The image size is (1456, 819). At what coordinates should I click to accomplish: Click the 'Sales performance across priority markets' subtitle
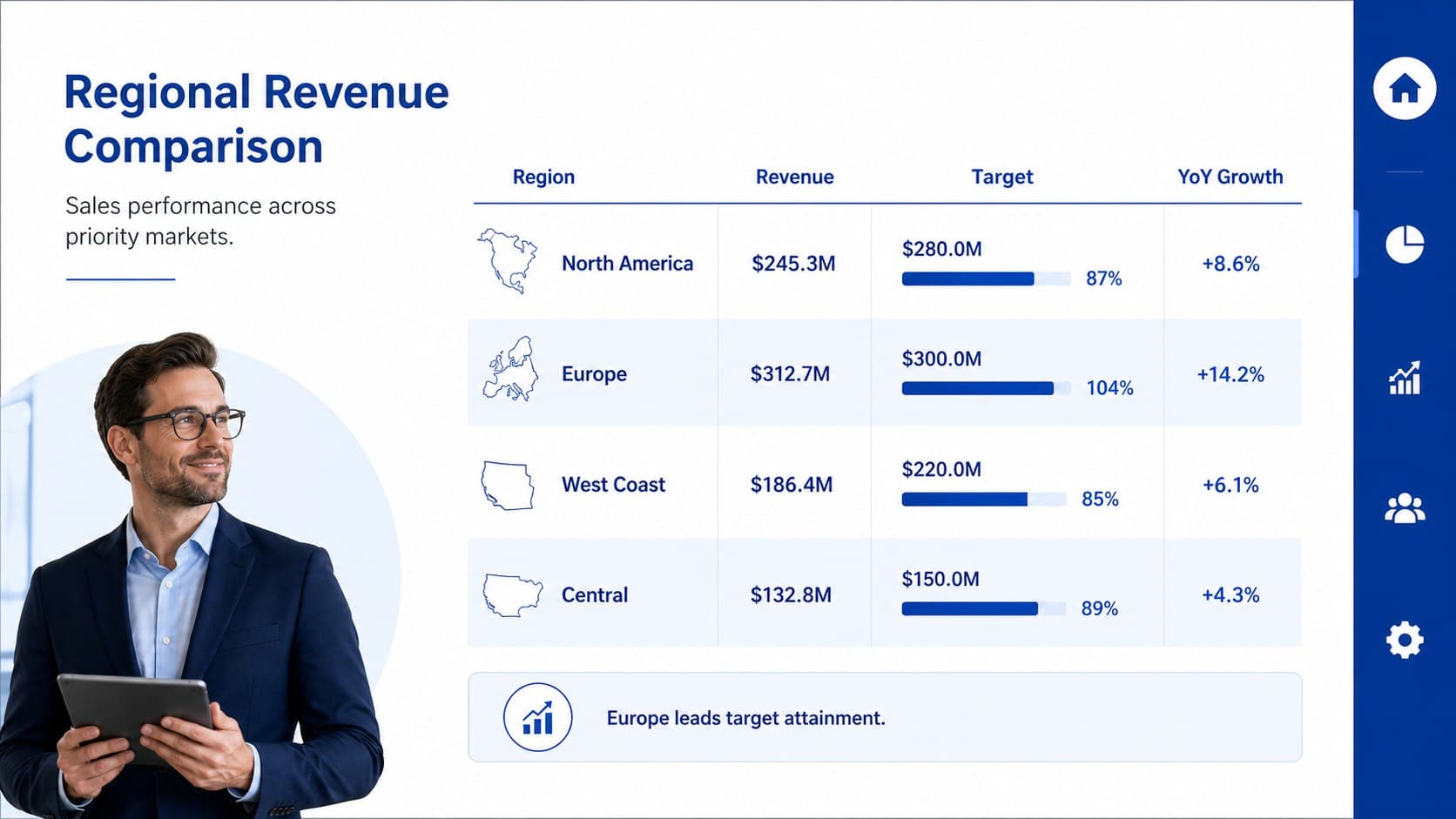coord(200,221)
